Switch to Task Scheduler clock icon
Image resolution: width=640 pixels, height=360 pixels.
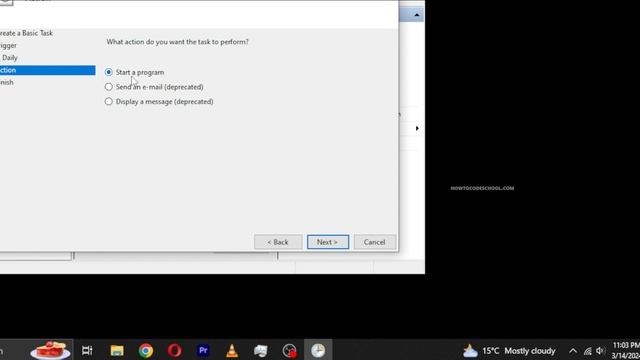(318, 351)
